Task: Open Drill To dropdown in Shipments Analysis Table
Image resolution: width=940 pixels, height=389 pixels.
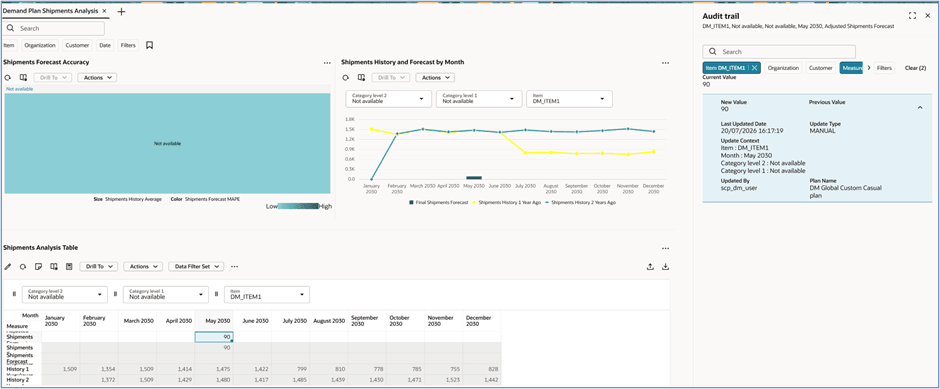Action: click(x=99, y=267)
